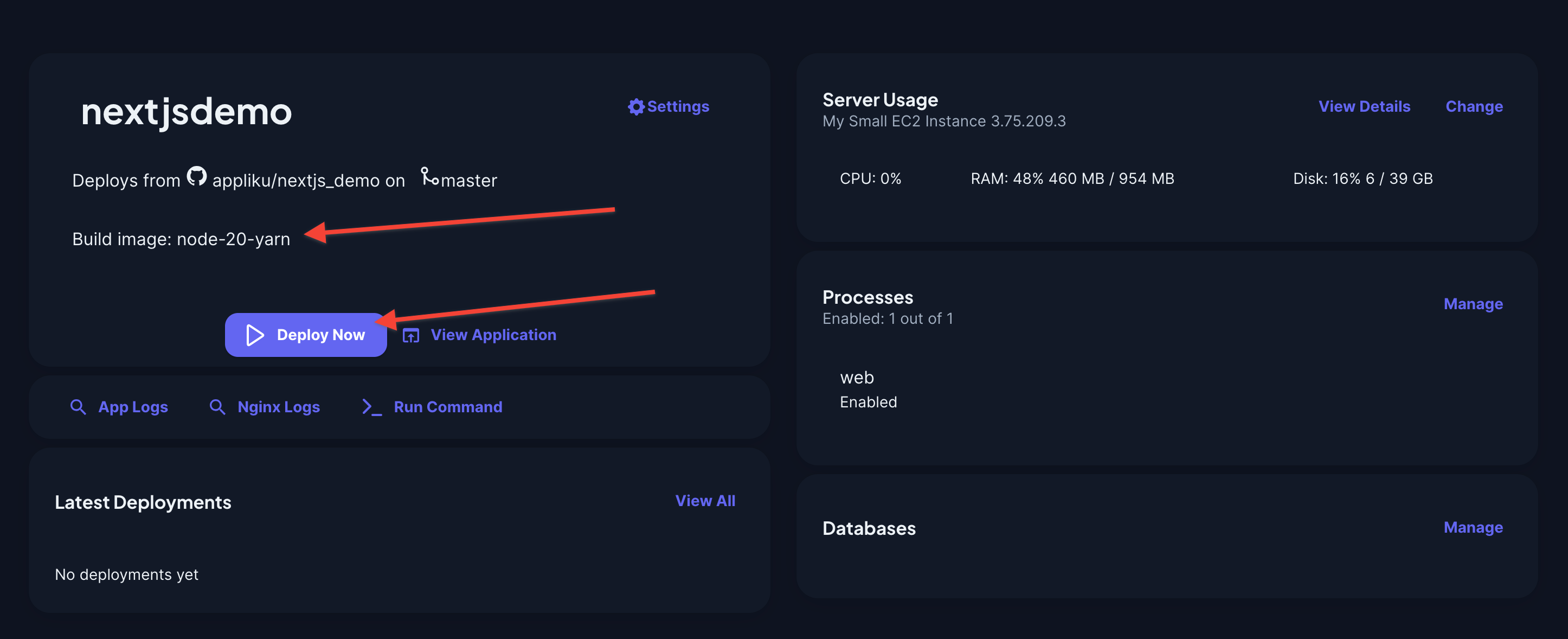The height and width of the screenshot is (639, 1568).
Task: Click the master branch name
Action: point(468,181)
